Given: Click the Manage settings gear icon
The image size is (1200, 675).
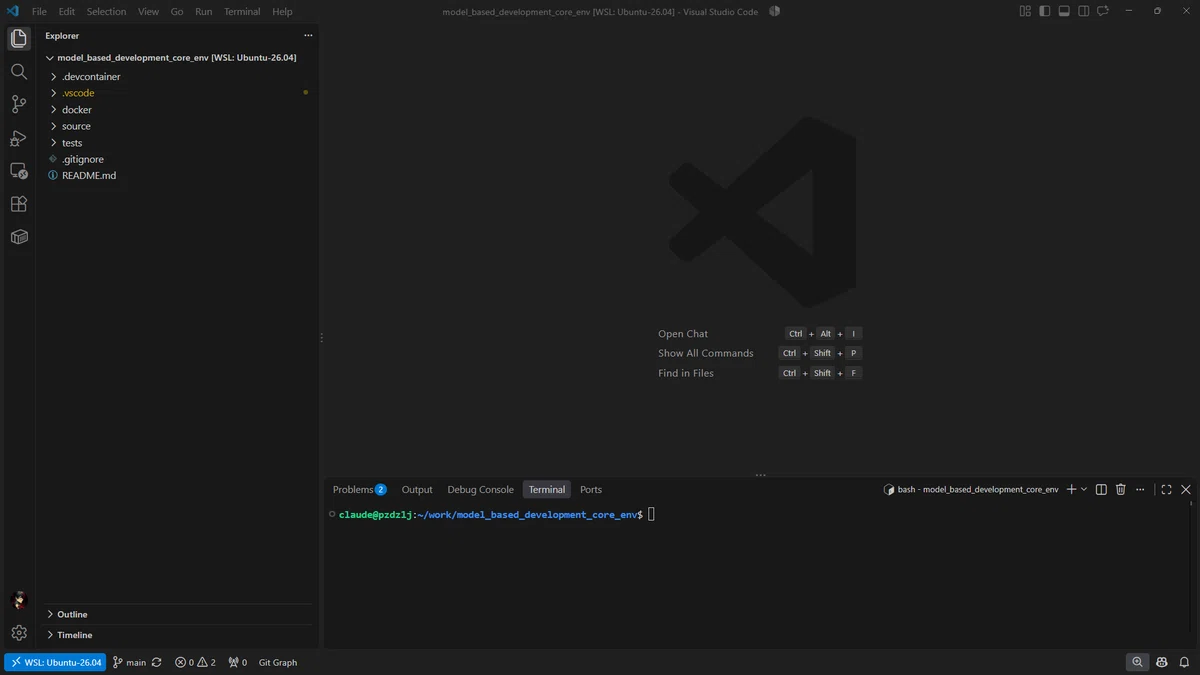Looking at the screenshot, I should [18, 633].
